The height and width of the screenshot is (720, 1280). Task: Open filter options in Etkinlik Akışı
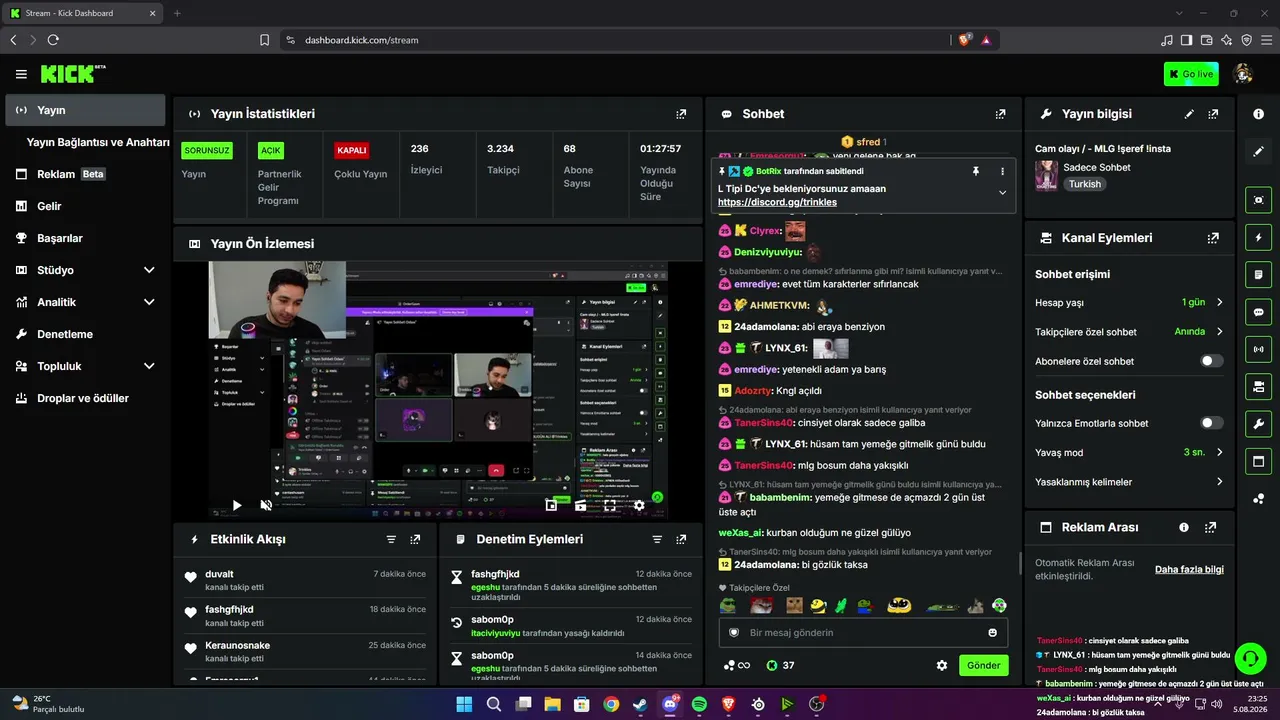point(391,539)
